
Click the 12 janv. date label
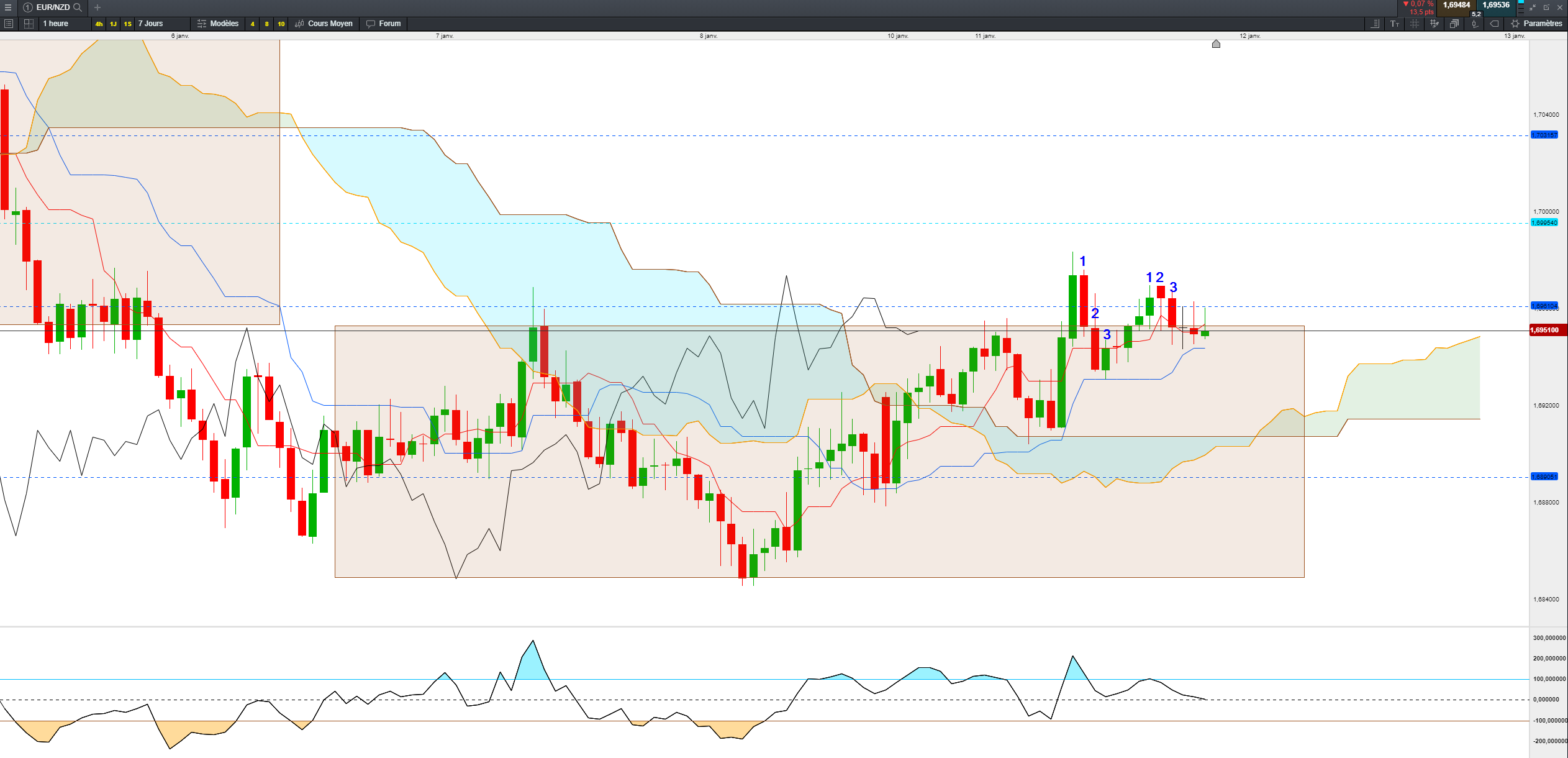1250,36
